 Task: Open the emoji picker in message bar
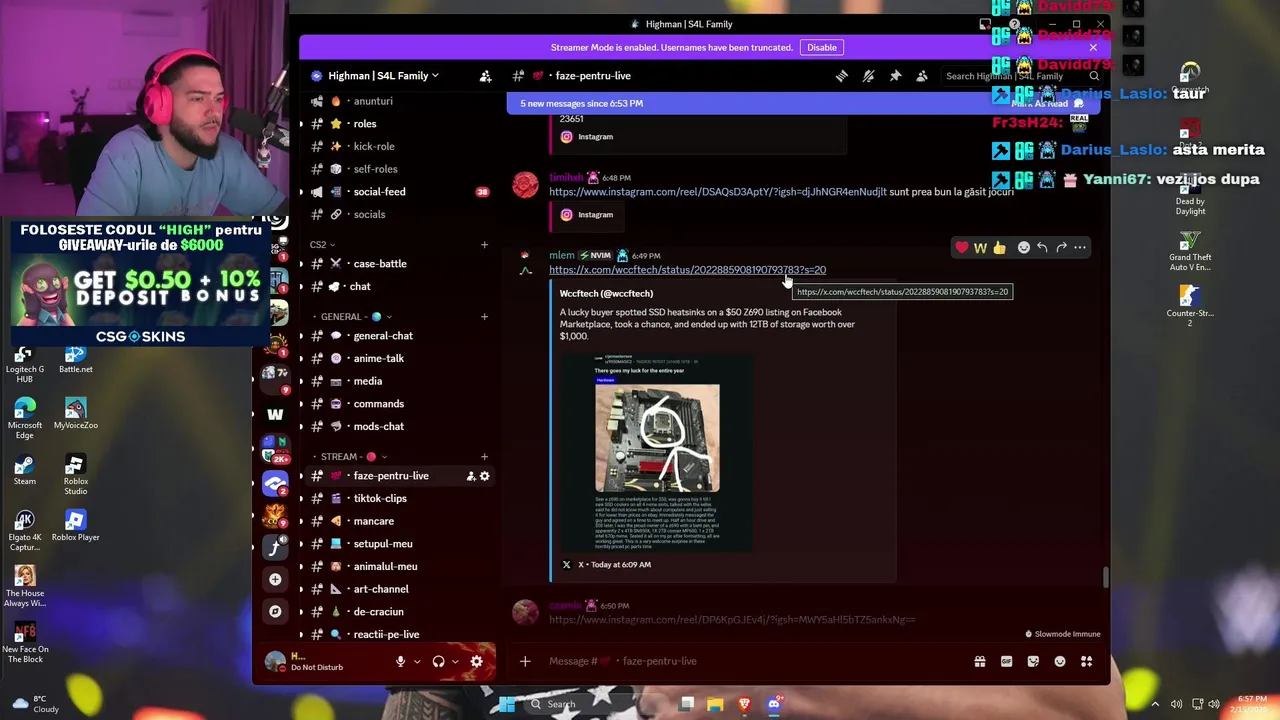[x=1060, y=661]
